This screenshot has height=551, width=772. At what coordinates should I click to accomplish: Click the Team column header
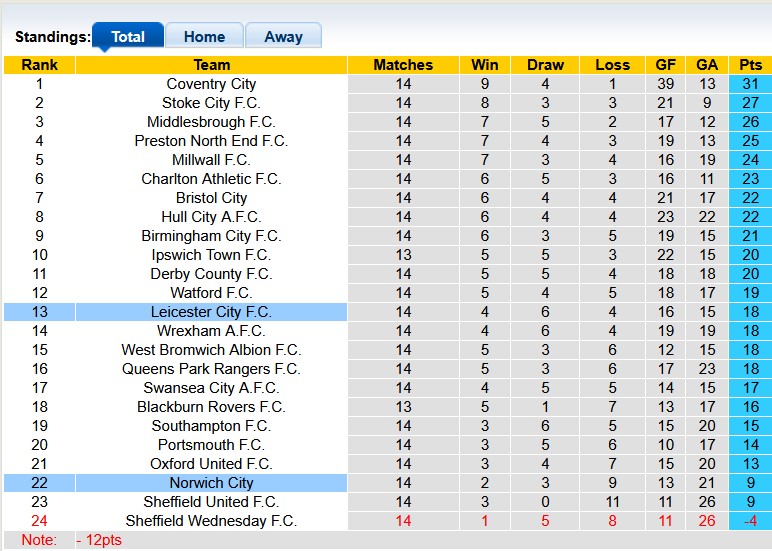coord(211,65)
